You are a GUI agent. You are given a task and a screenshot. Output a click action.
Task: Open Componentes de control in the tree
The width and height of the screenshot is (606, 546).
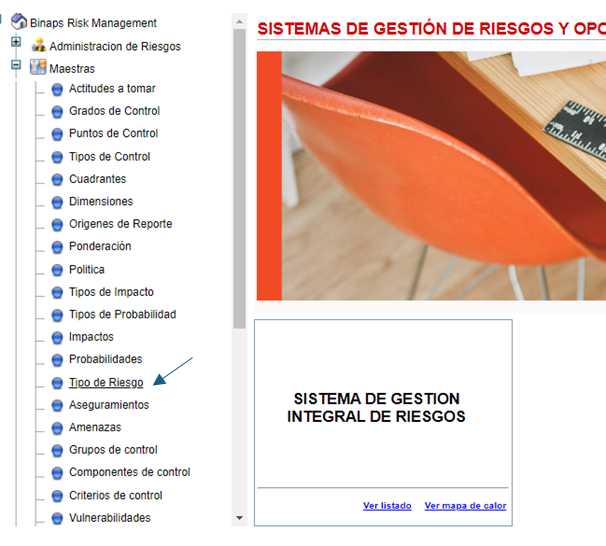[x=129, y=472]
